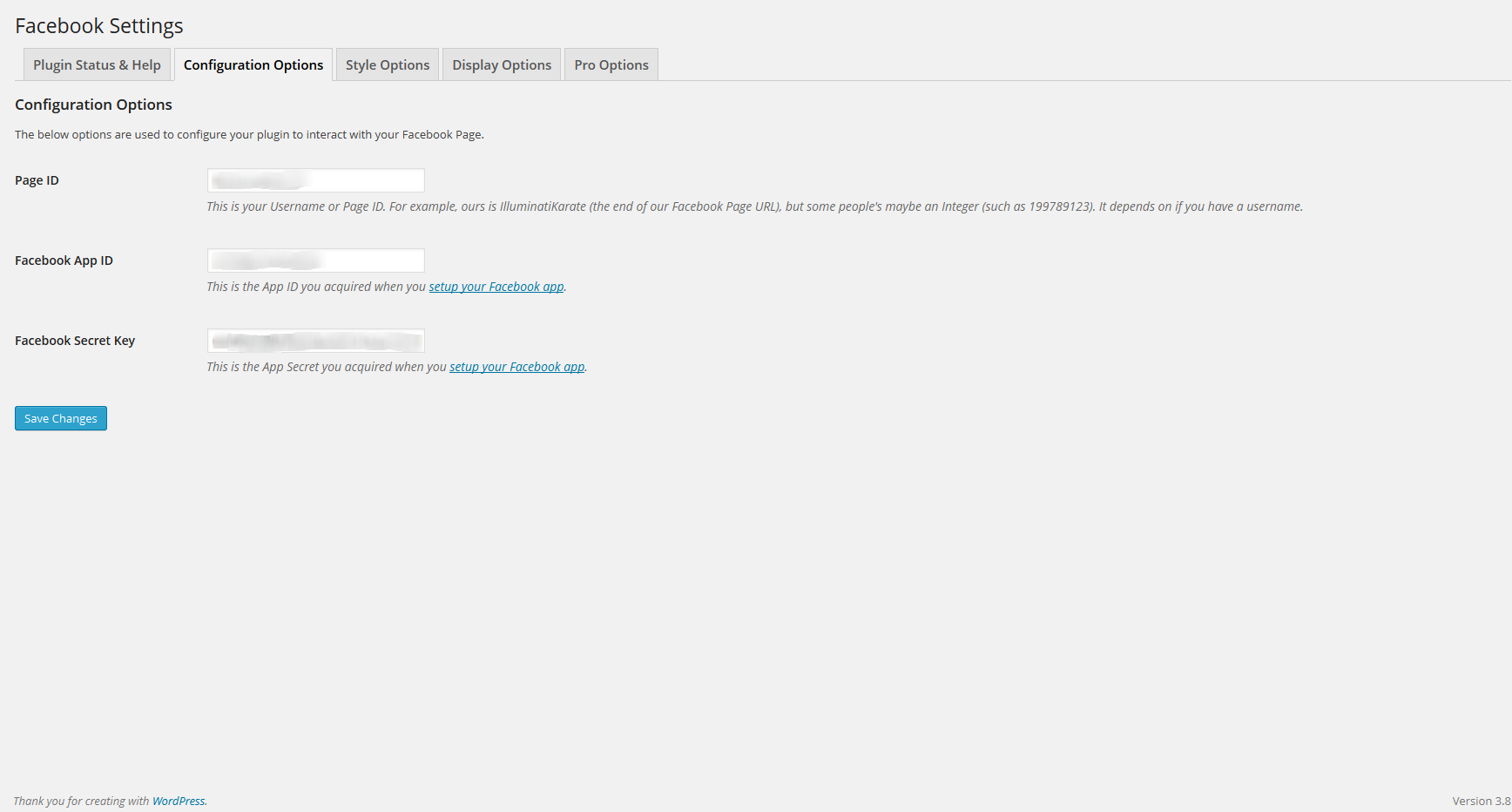The width and height of the screenshot is (1512, 812).
Task: Click the Version 3.8 footer text
Action: [1481, 802]
